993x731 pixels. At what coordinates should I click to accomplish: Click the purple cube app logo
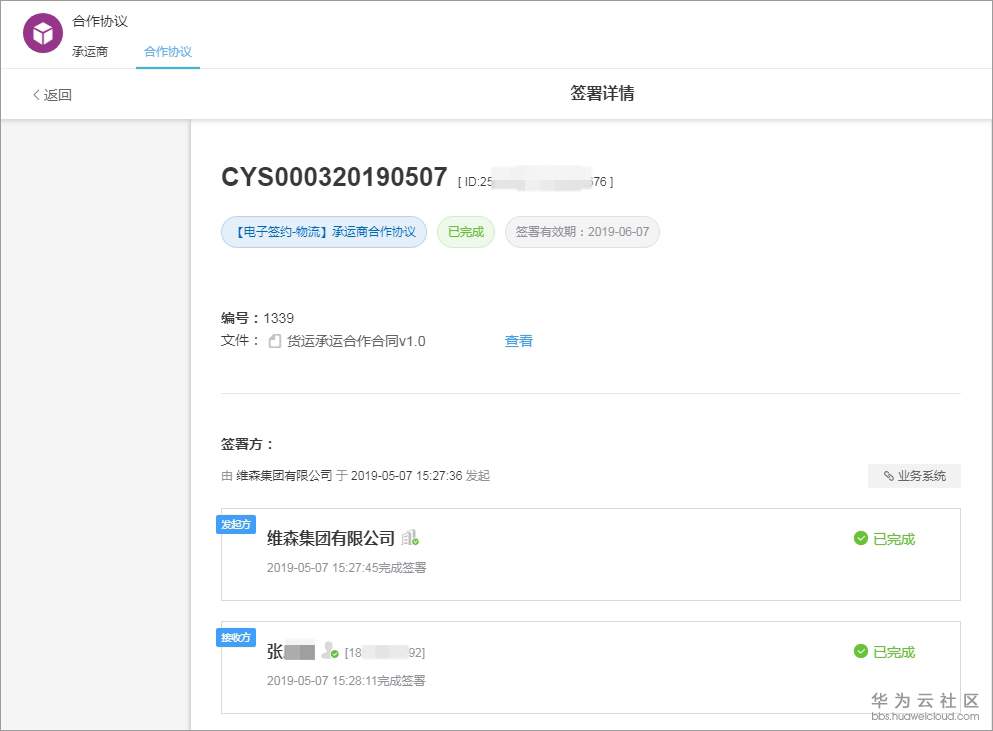[43, 33]
